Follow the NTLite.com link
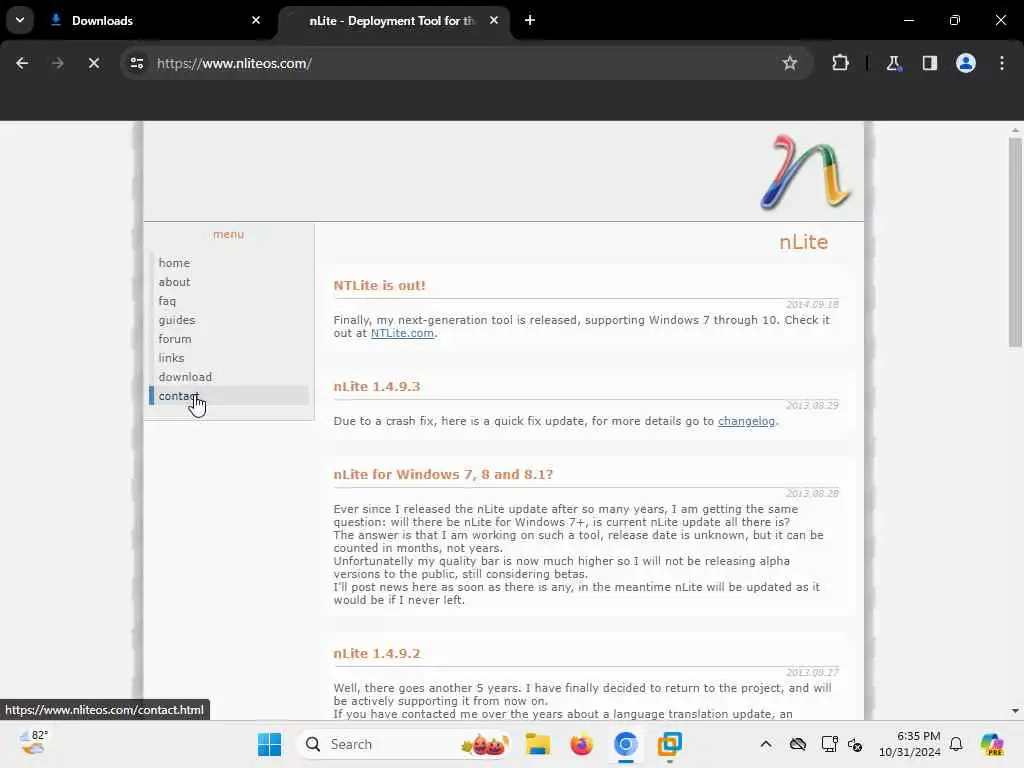Viewport: 1024px width, 768px height. [402, 333]
